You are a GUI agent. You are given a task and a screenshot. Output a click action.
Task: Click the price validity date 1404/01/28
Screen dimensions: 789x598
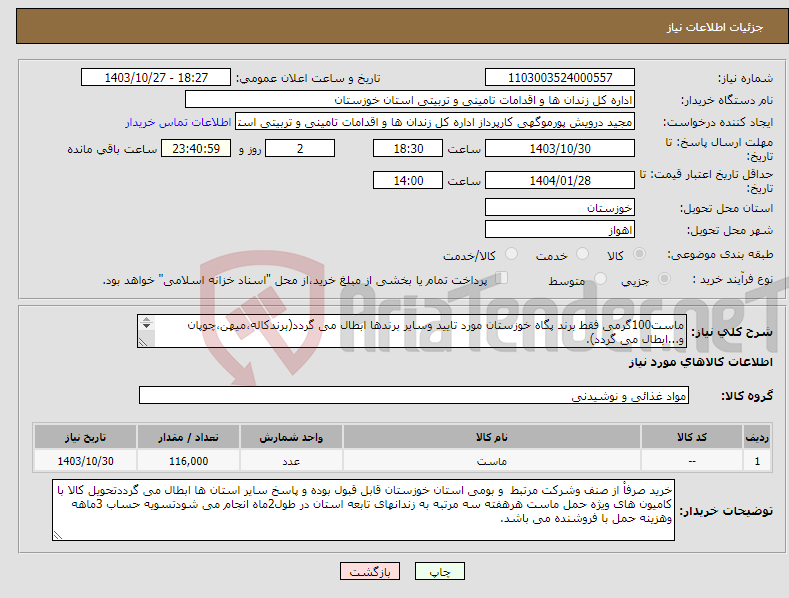(560, 180)
